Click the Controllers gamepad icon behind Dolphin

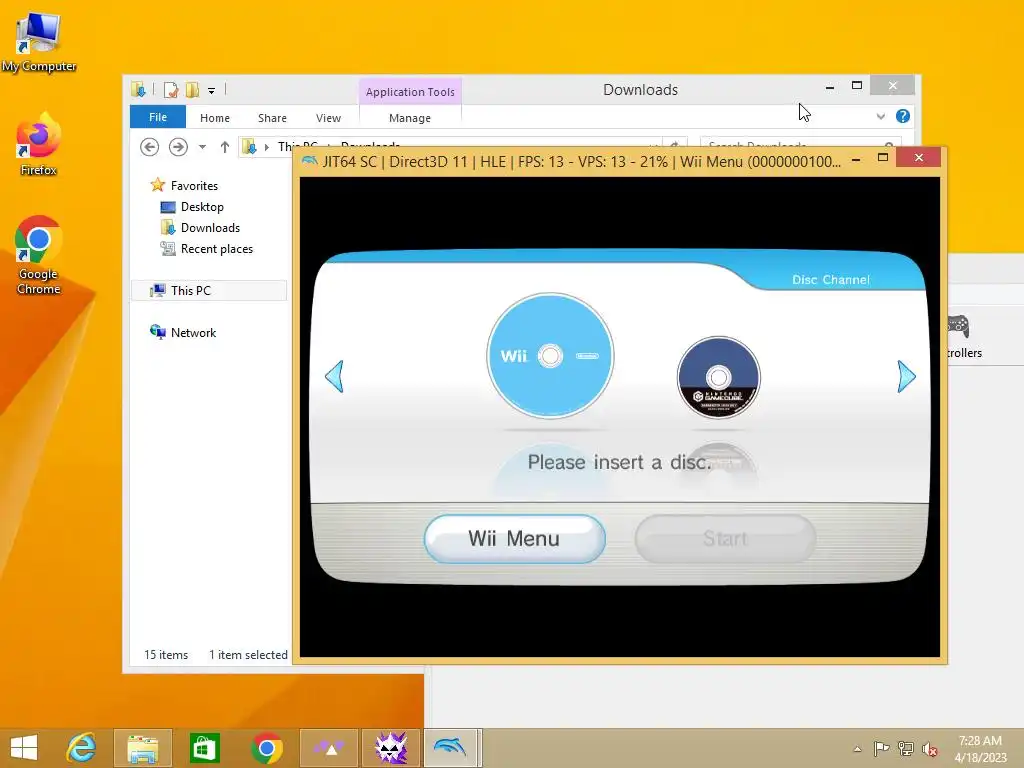957,325
